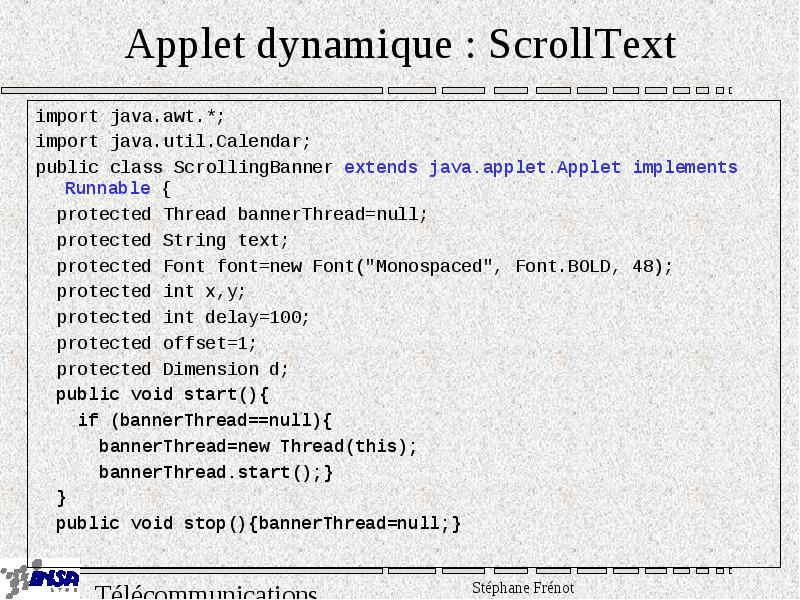Click the "Télécommunications" footer text
The height and width of the screenshot is (600, 800).
click(x=206, y=592)
